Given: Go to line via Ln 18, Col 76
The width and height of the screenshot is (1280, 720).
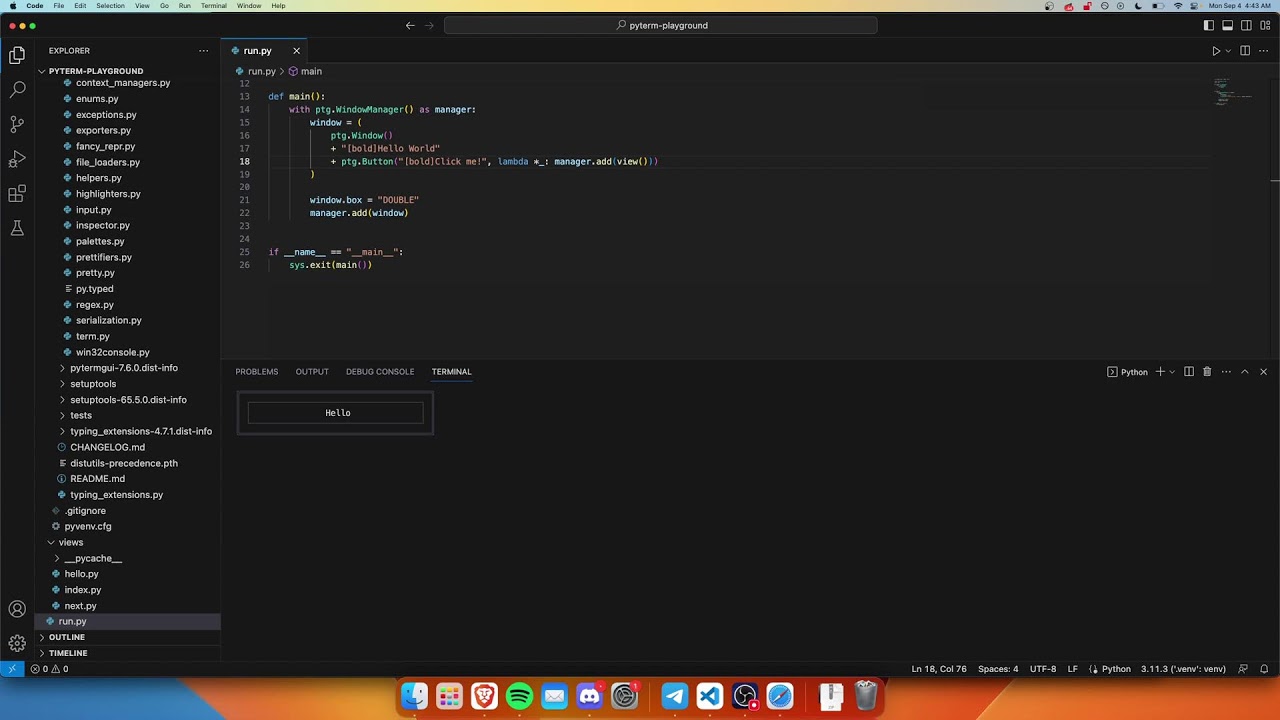Looking at the screenshot, I should (x=939, y=669).
